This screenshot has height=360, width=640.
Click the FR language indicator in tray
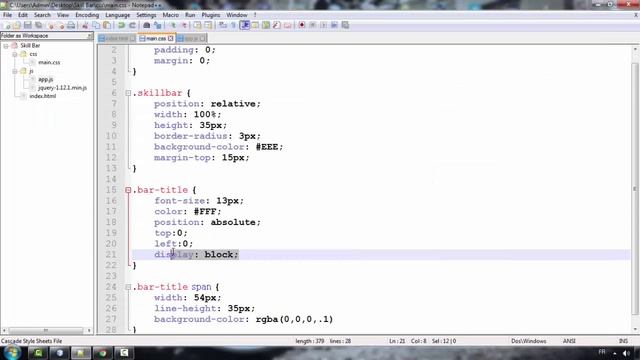pyautogui.click(x=602, y=352)
